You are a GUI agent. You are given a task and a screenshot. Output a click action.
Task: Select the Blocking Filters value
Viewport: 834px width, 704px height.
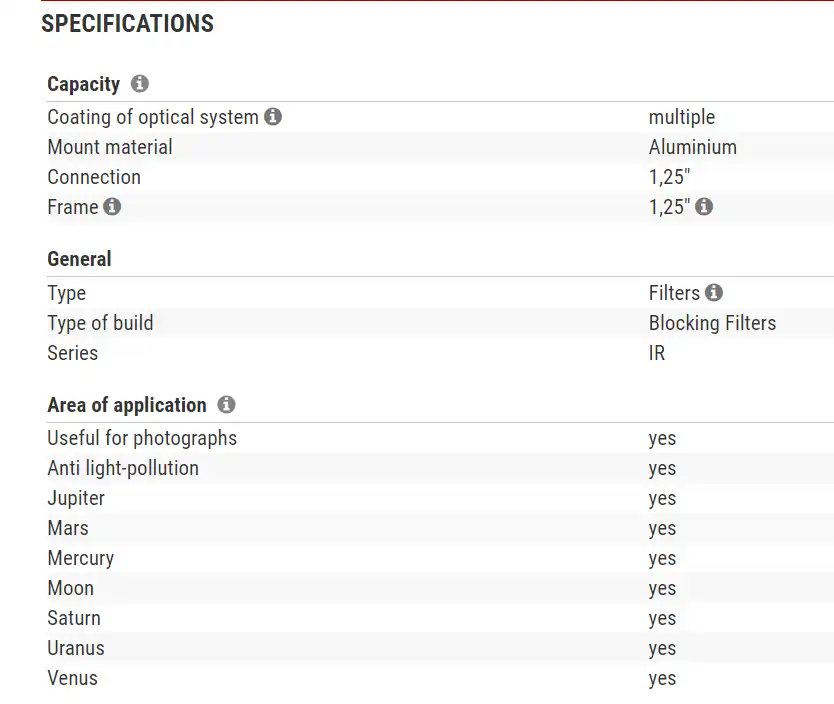tap(712, 323)
